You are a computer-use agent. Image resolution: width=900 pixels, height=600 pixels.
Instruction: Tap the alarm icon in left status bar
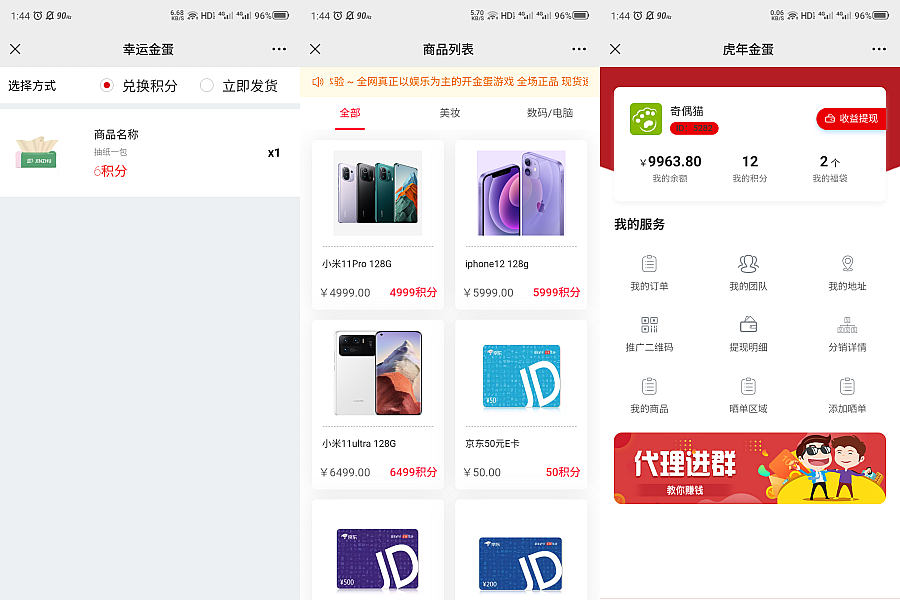(38, 16)
